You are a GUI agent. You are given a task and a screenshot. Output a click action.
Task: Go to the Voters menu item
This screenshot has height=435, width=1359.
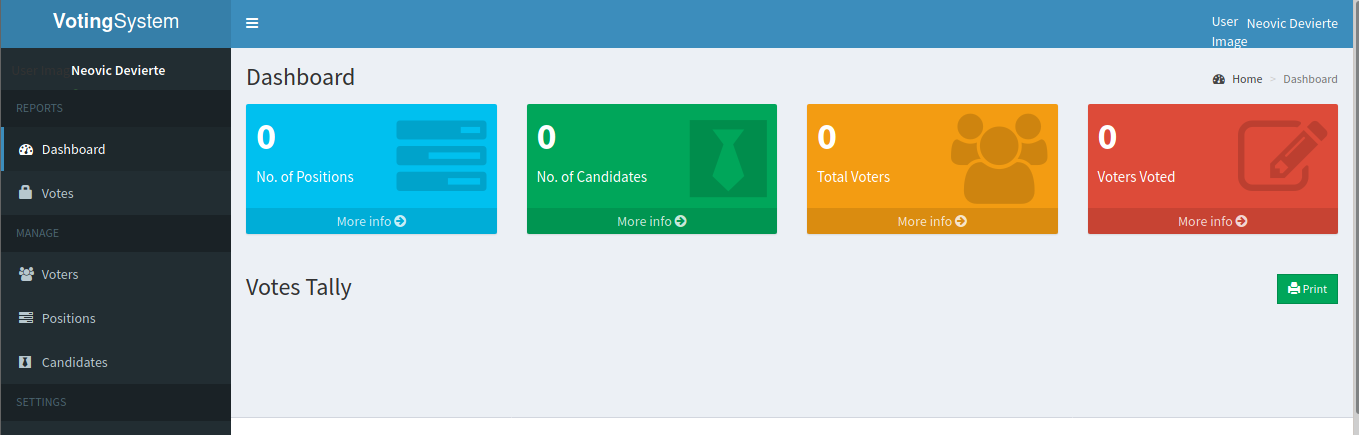[60, 274]
